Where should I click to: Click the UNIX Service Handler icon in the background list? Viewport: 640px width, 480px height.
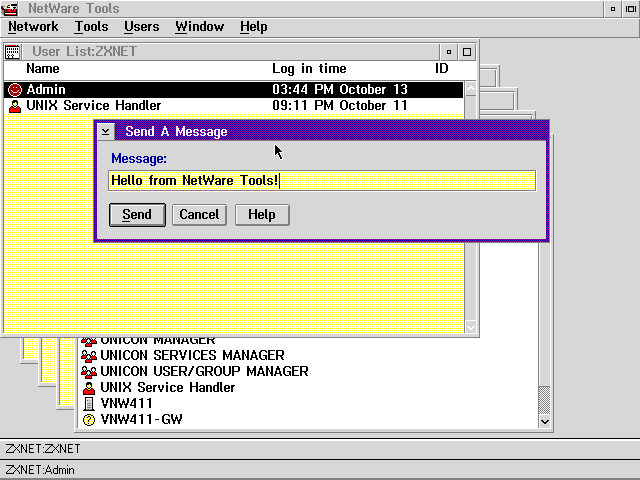(x=89, y=387)
